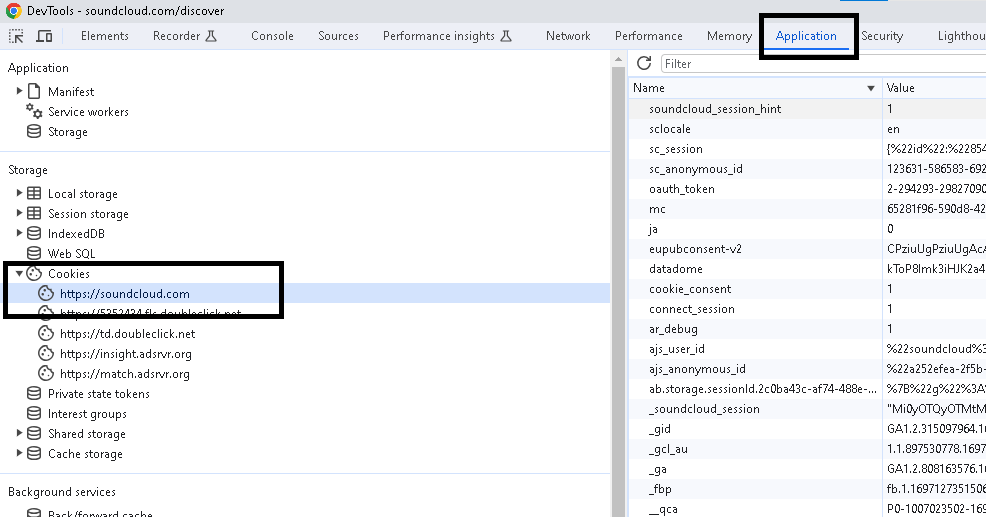Image resolution: width=1006 pixels, height=517 pixels.
Task: Click the Web SQL database icon
Action: coord(34,253)
